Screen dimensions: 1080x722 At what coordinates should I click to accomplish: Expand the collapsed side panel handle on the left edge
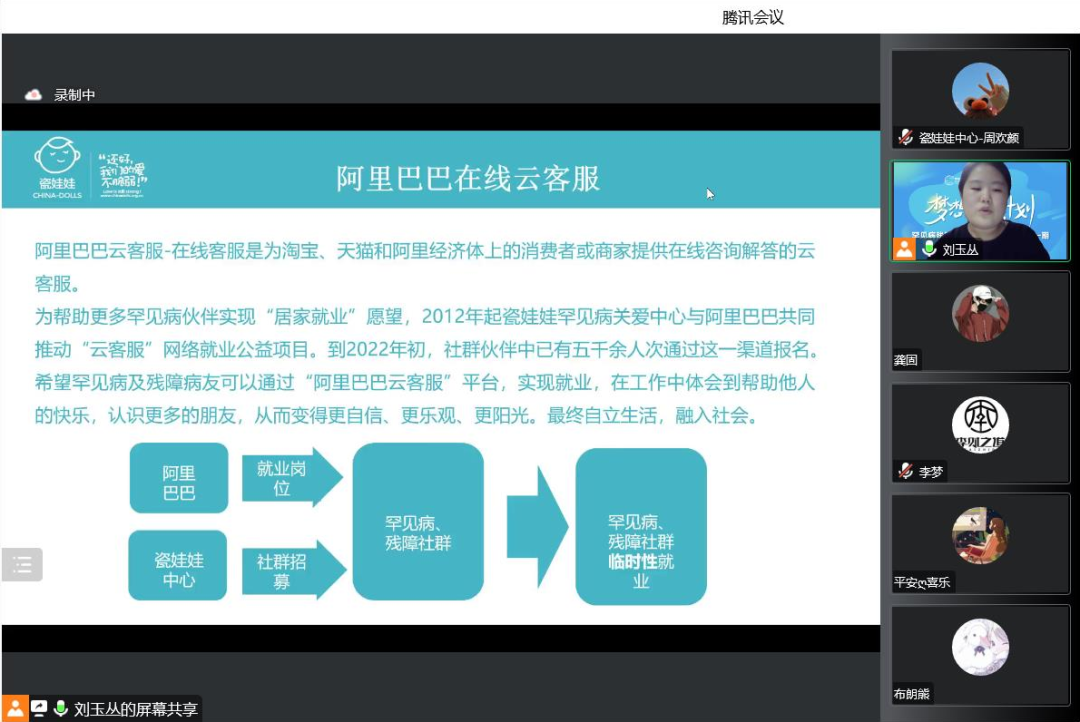[x=22, y=564]
